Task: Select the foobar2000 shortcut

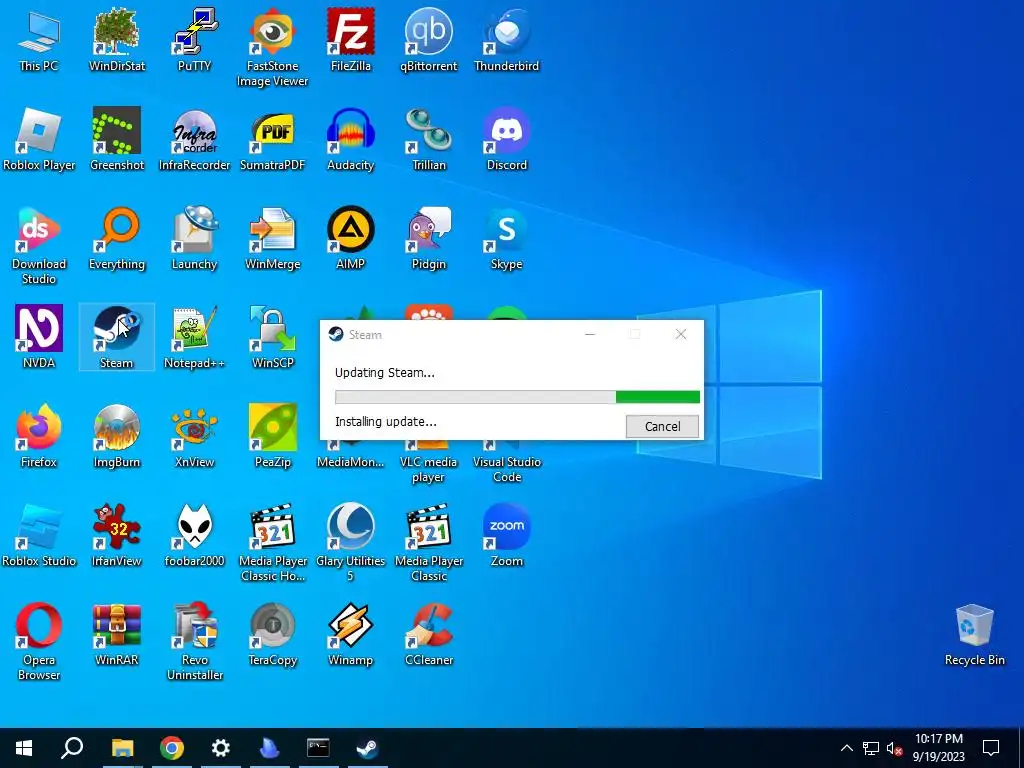Action: [x=195, y=536]
